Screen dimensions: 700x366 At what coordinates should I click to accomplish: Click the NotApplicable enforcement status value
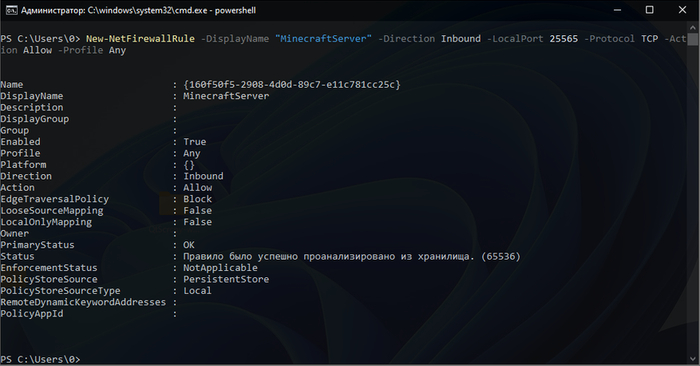click(x=220, y=268)
